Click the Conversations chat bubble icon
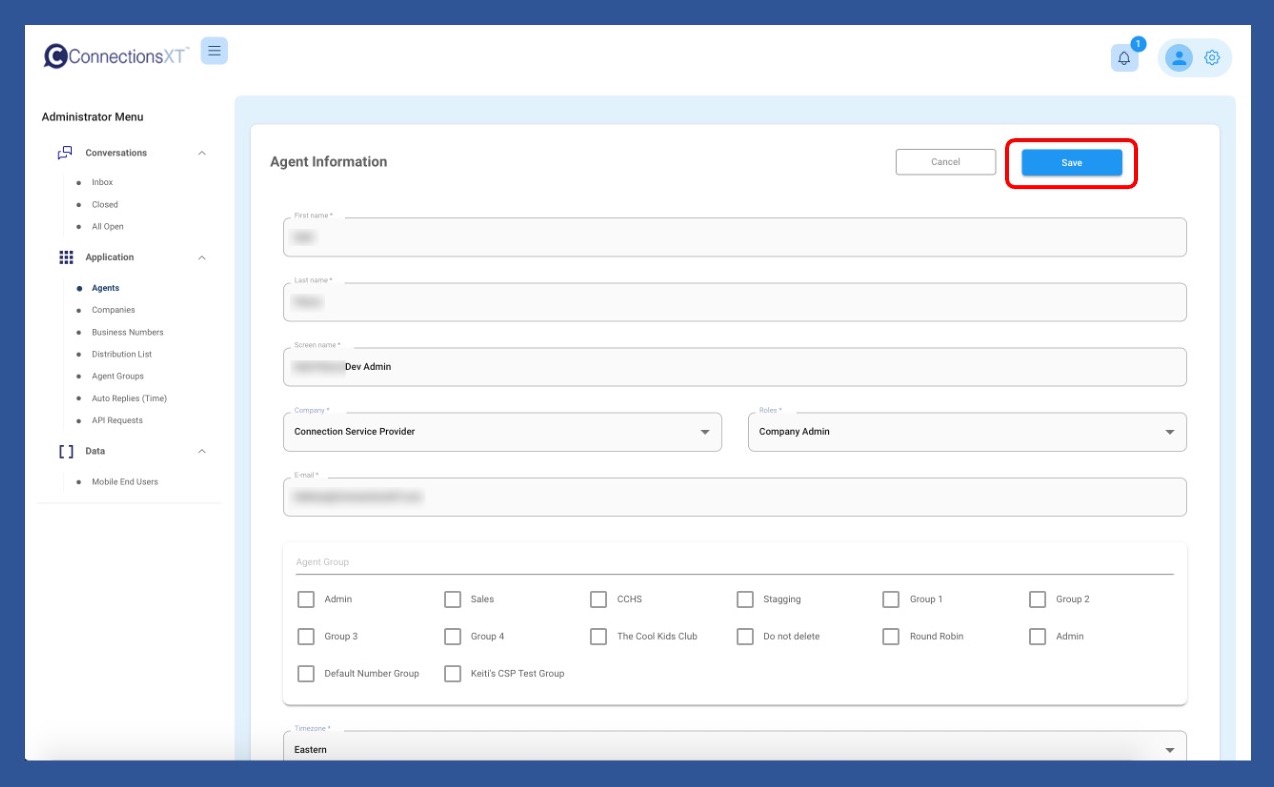Viewport: 1274px width, 787px height. pos(65,153)
